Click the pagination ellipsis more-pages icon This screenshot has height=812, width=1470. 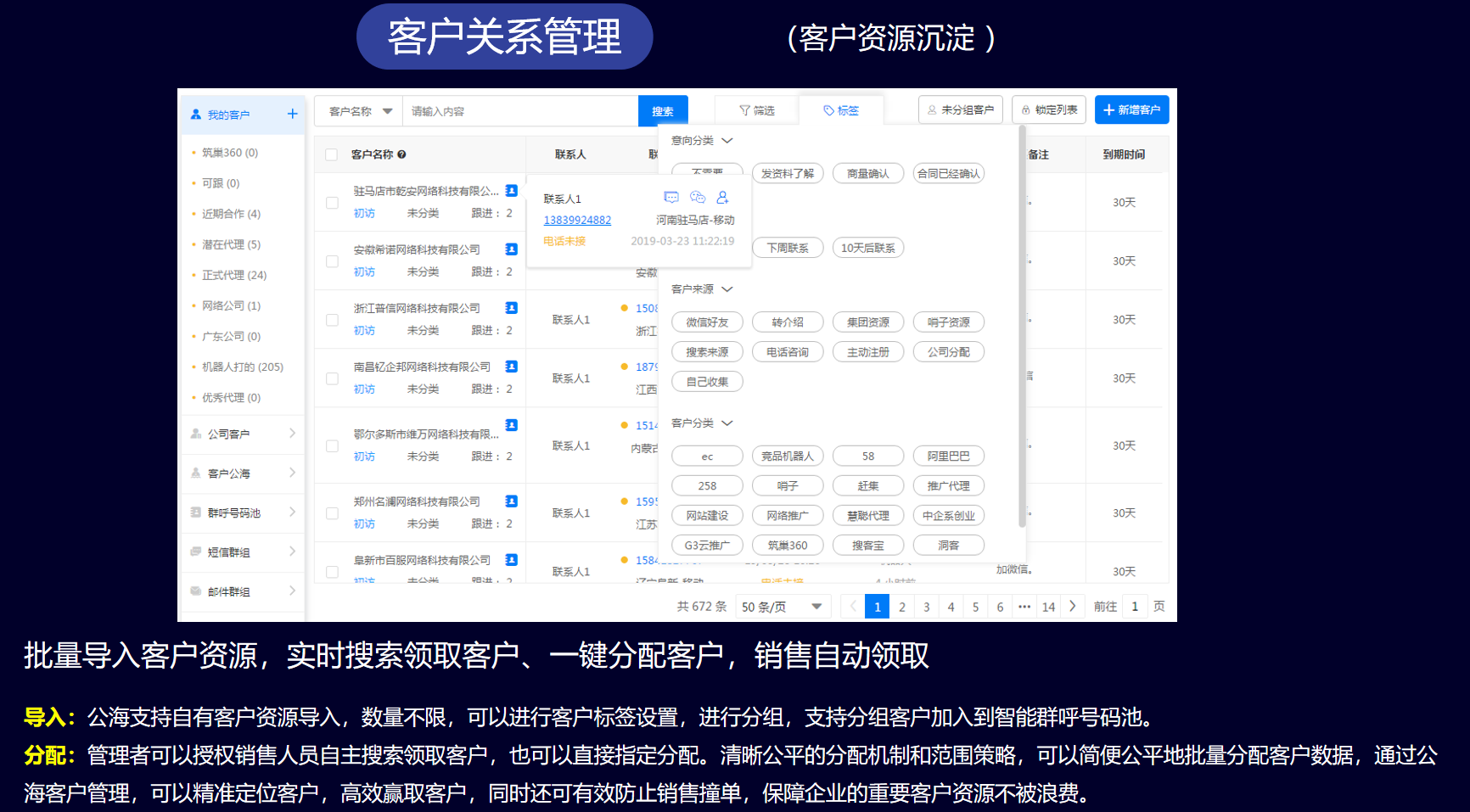coord(1024,607)
